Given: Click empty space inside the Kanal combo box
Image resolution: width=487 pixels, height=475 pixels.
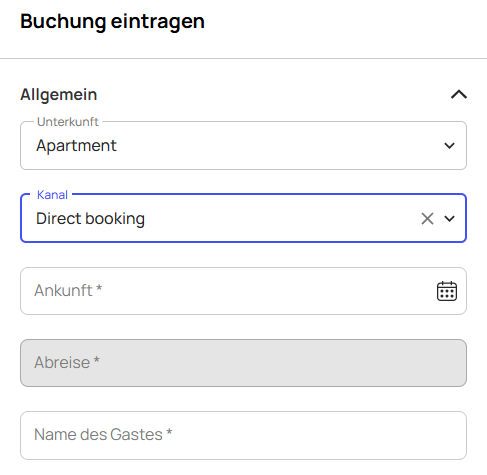Looking at the screenshot, I should pyautogui.click(x=280, y=219).
